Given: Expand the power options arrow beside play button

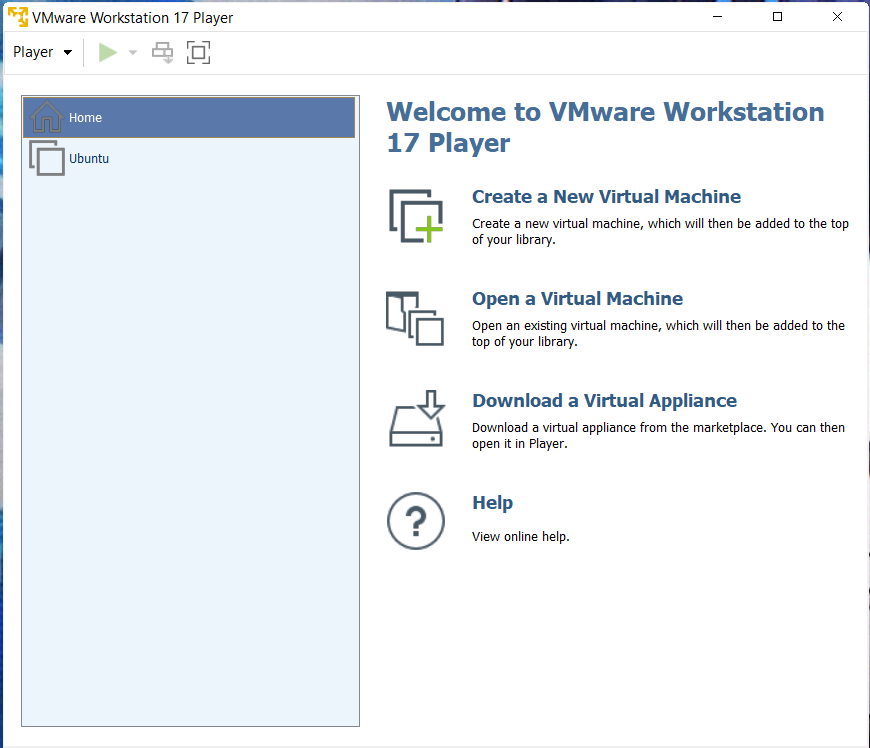Looking at the screenshot, I should (133, 53).
